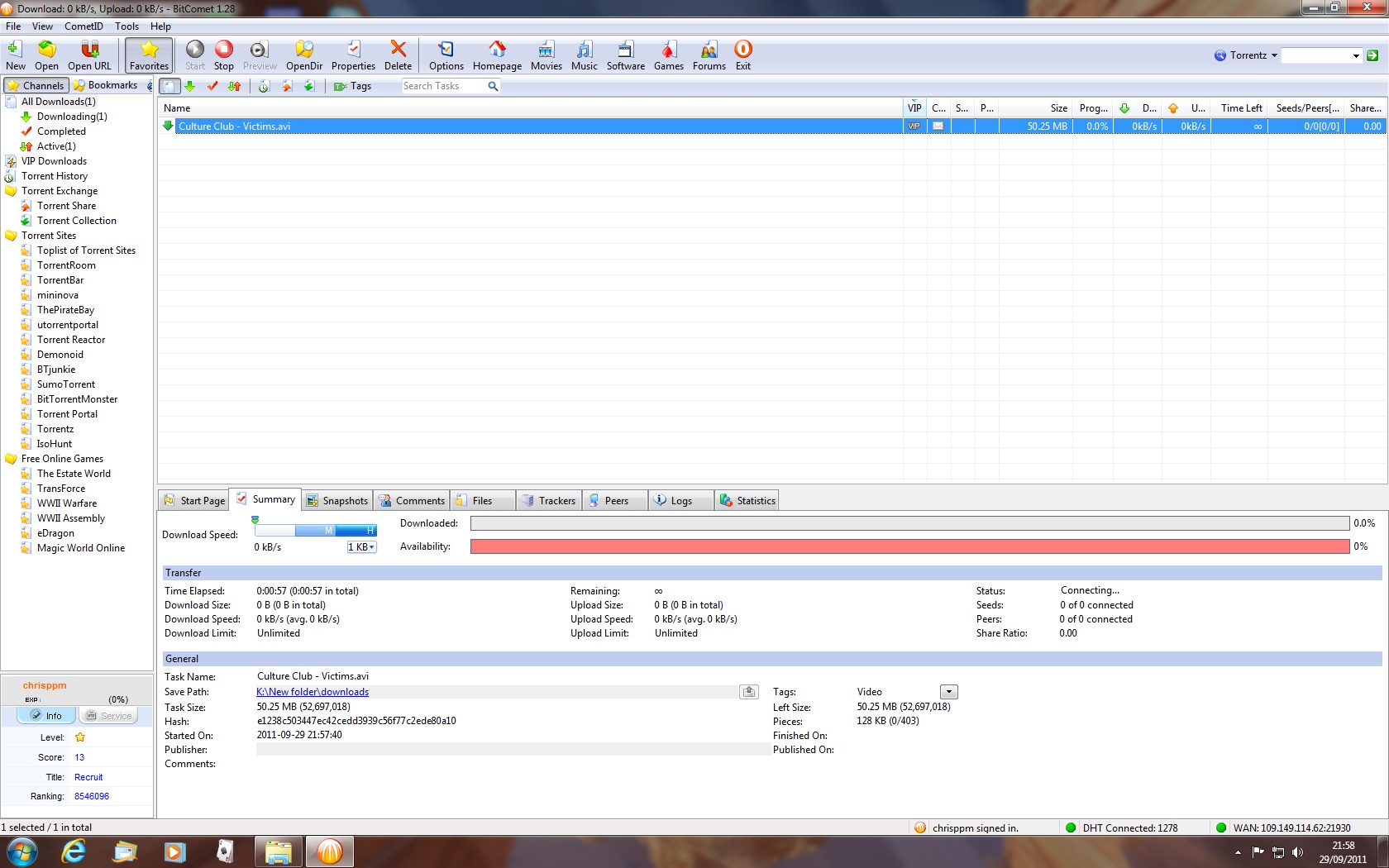
Task: Sort tasks by Name column header
Action: [x=530, y=108]
